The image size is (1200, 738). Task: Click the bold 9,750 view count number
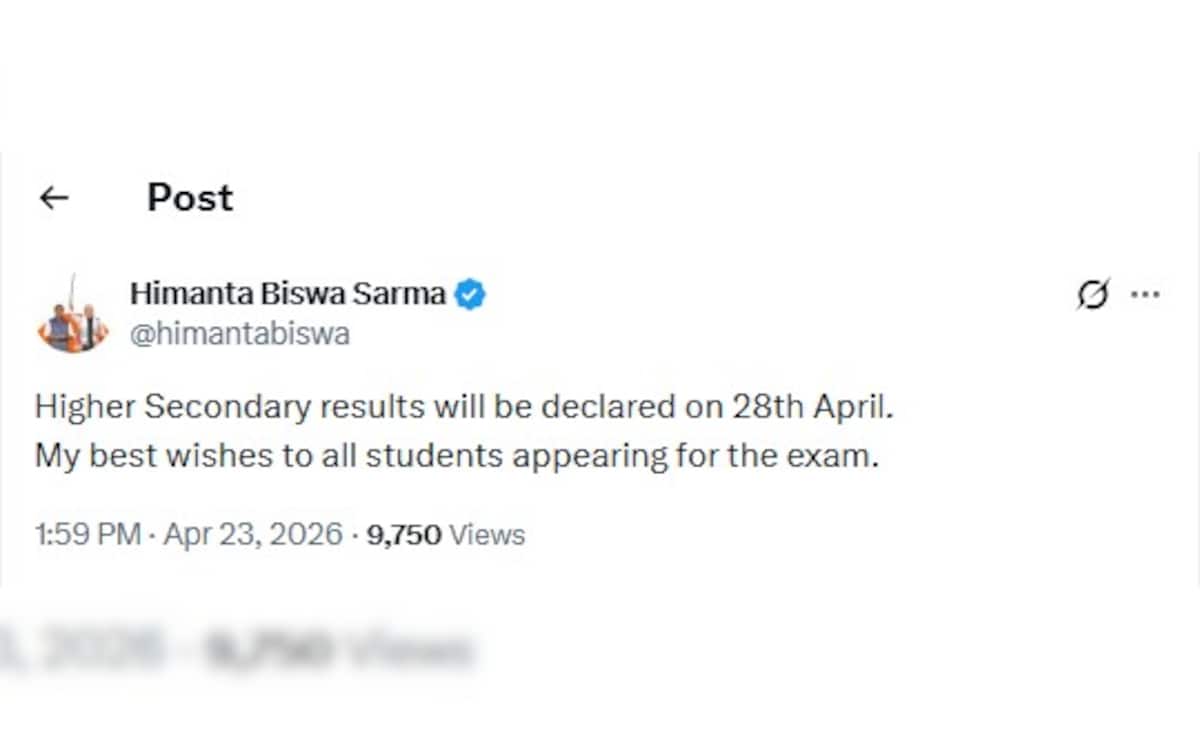(405, 535)
